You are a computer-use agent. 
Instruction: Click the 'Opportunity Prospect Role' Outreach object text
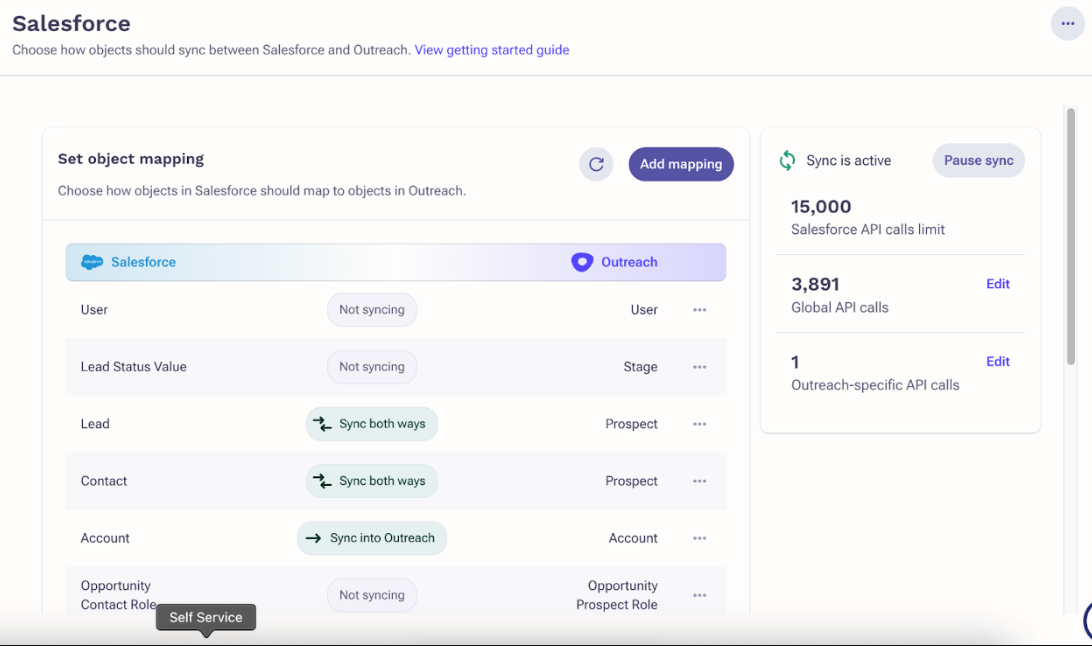616,595
